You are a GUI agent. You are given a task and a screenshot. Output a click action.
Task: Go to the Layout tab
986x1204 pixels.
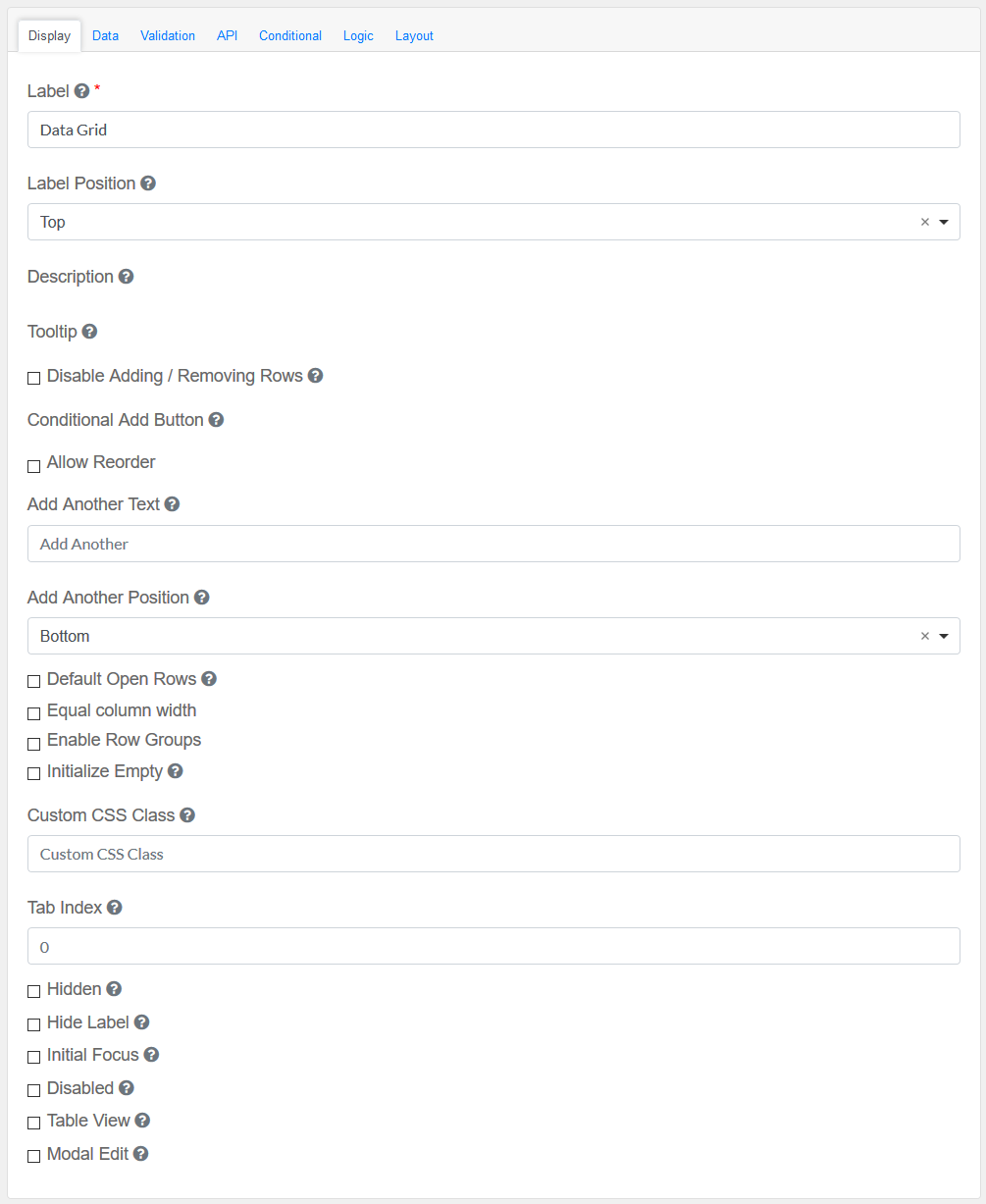414,36
